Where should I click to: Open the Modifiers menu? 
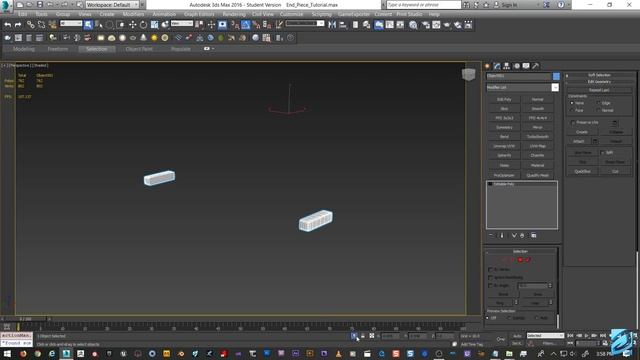click(x=133, y=14)
